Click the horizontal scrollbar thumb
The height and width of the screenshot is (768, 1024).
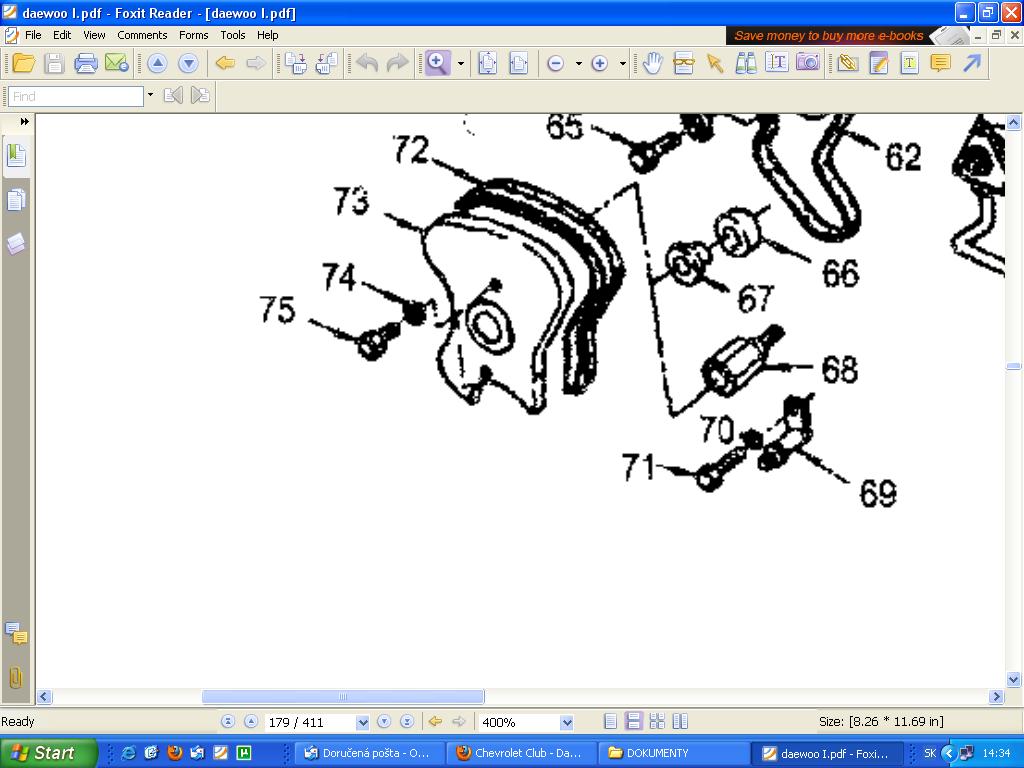coord(343,697)
